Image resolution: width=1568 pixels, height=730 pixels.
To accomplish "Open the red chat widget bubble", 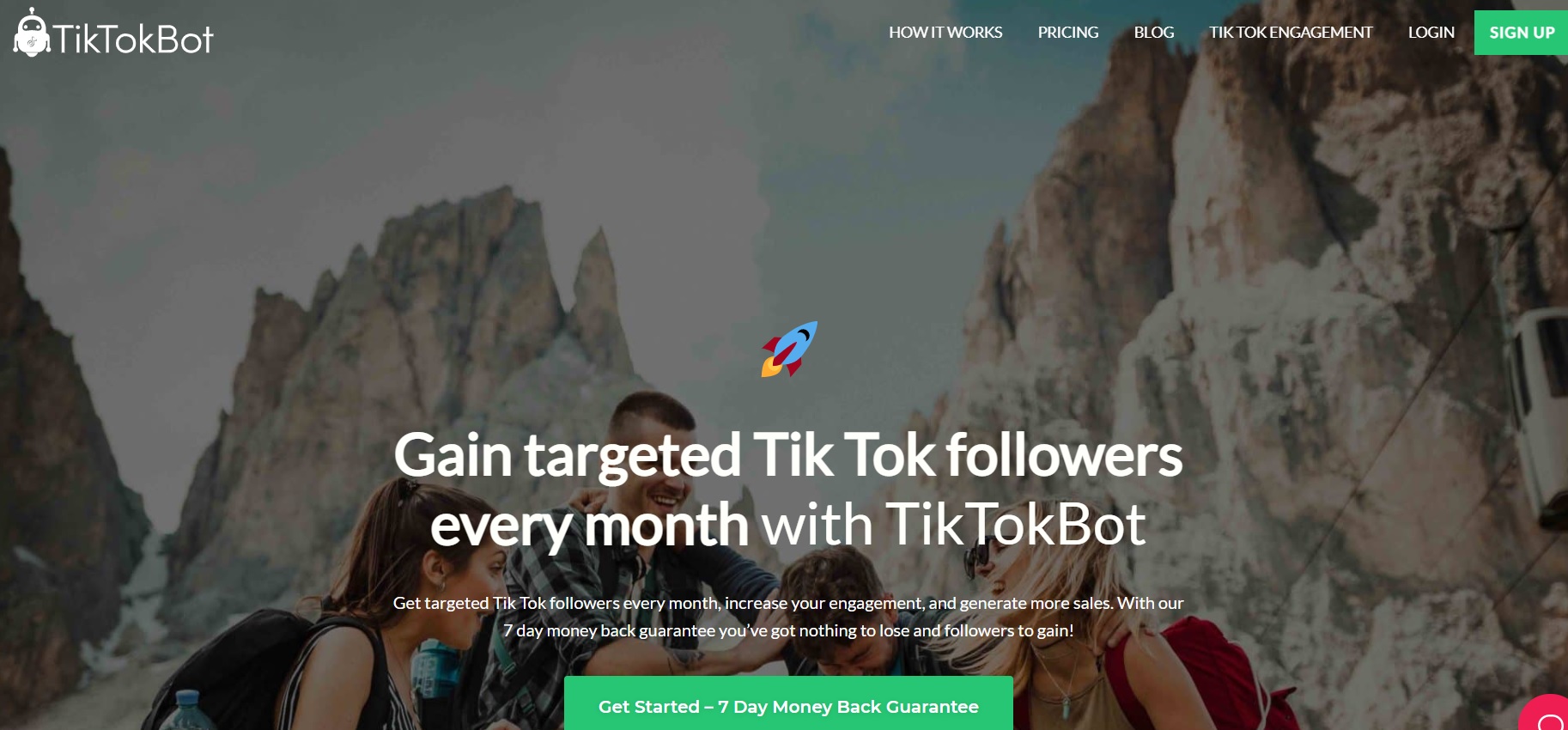I will [x=1546, y=715].
